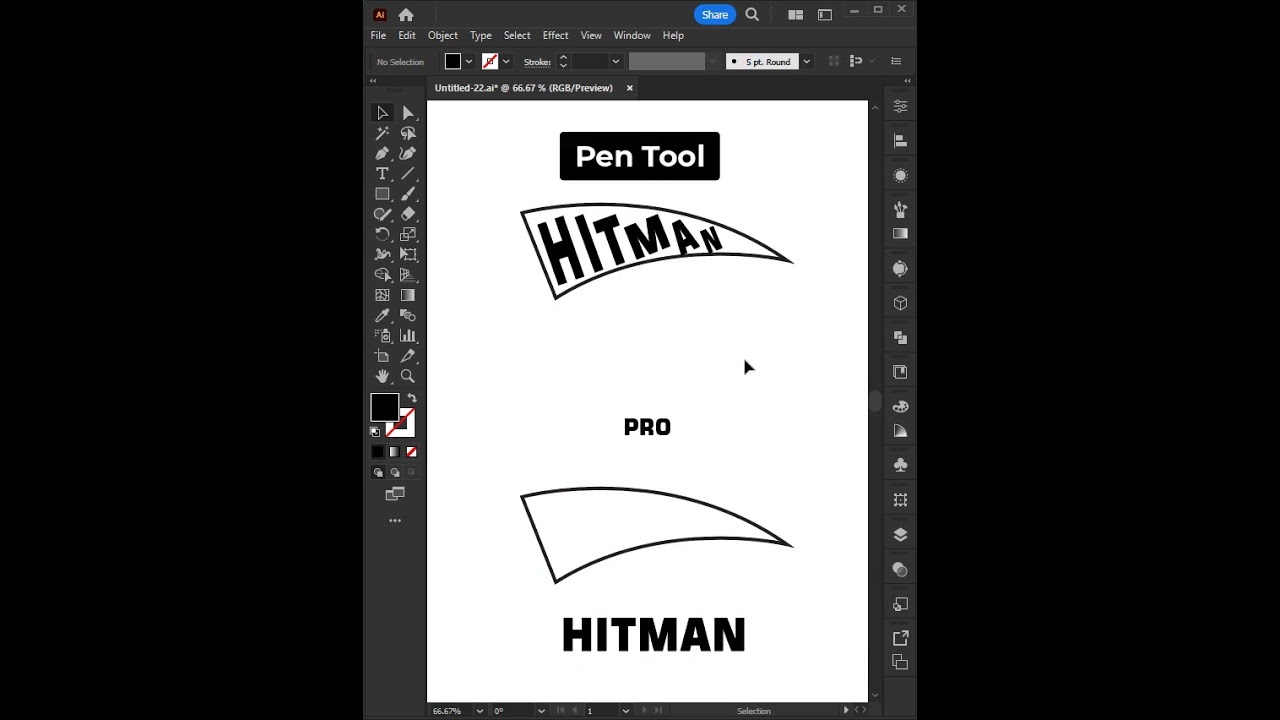Set None mode below fill swatches
1280x720 pixels.
(x=411, y=452)
